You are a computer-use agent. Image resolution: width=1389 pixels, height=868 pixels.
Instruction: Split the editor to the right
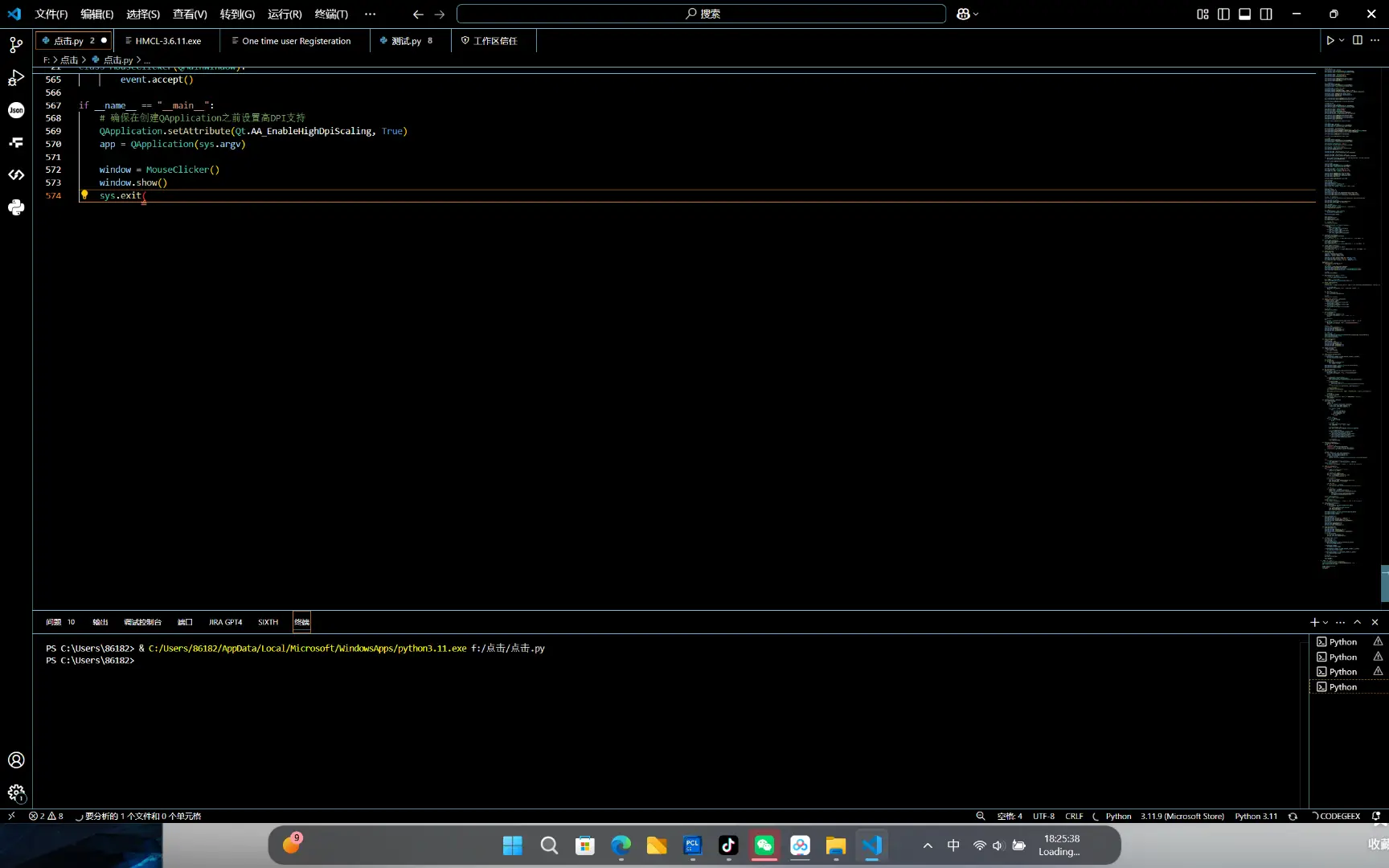tap(1358, 40)
